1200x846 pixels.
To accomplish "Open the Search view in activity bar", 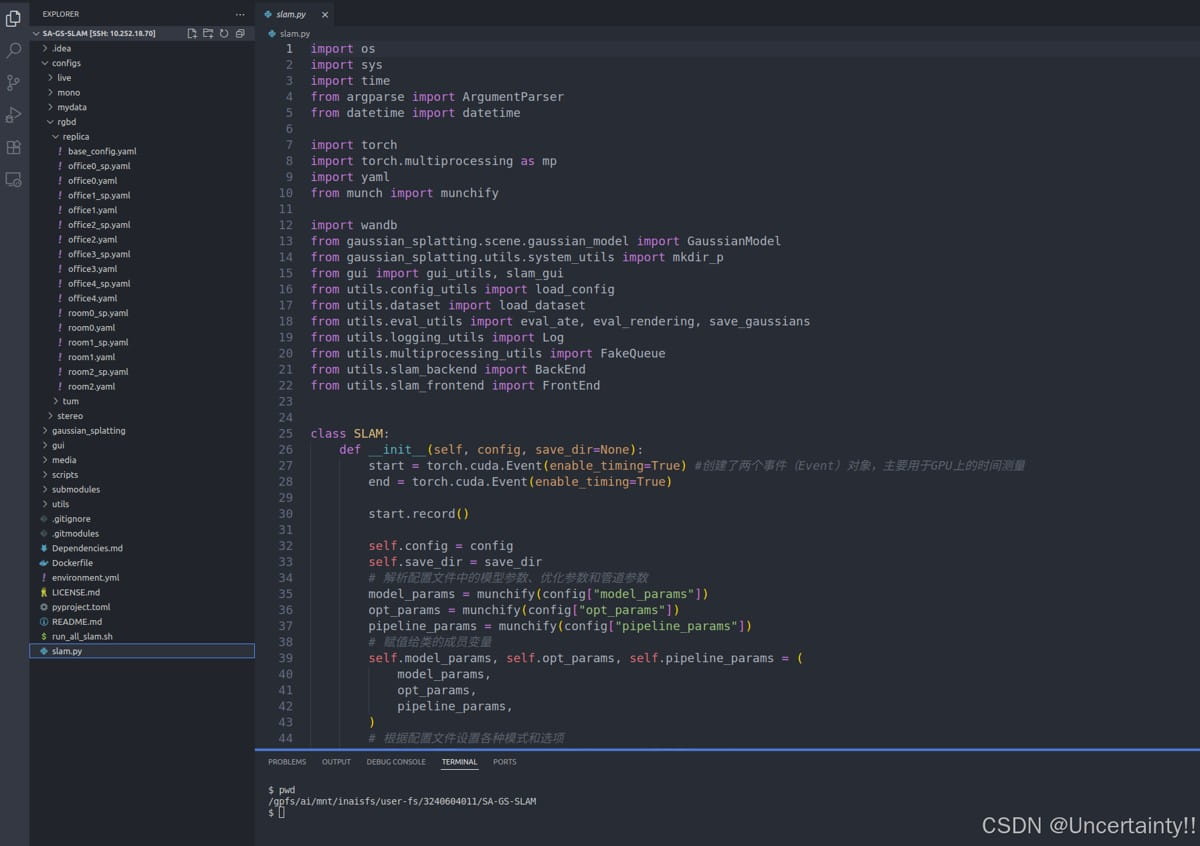I will click(x=14, y=50).
